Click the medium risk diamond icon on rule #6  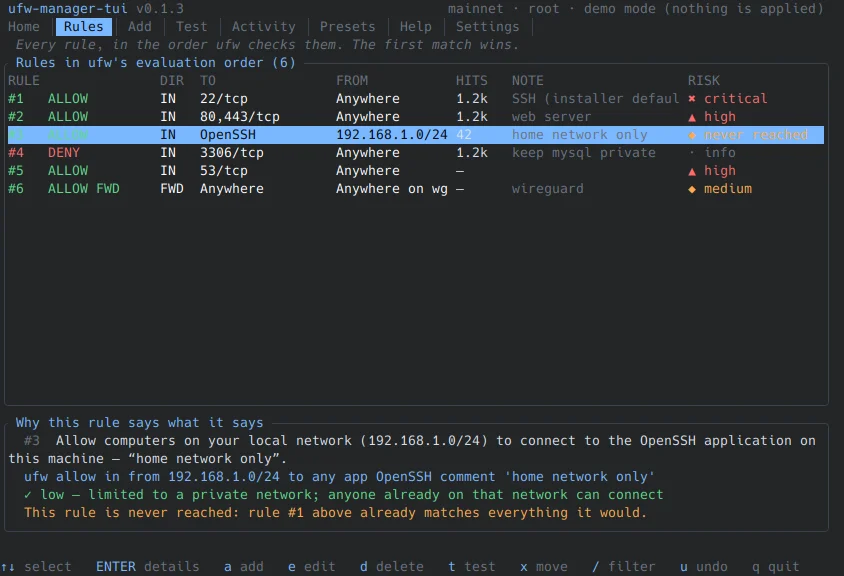[692, 189]
